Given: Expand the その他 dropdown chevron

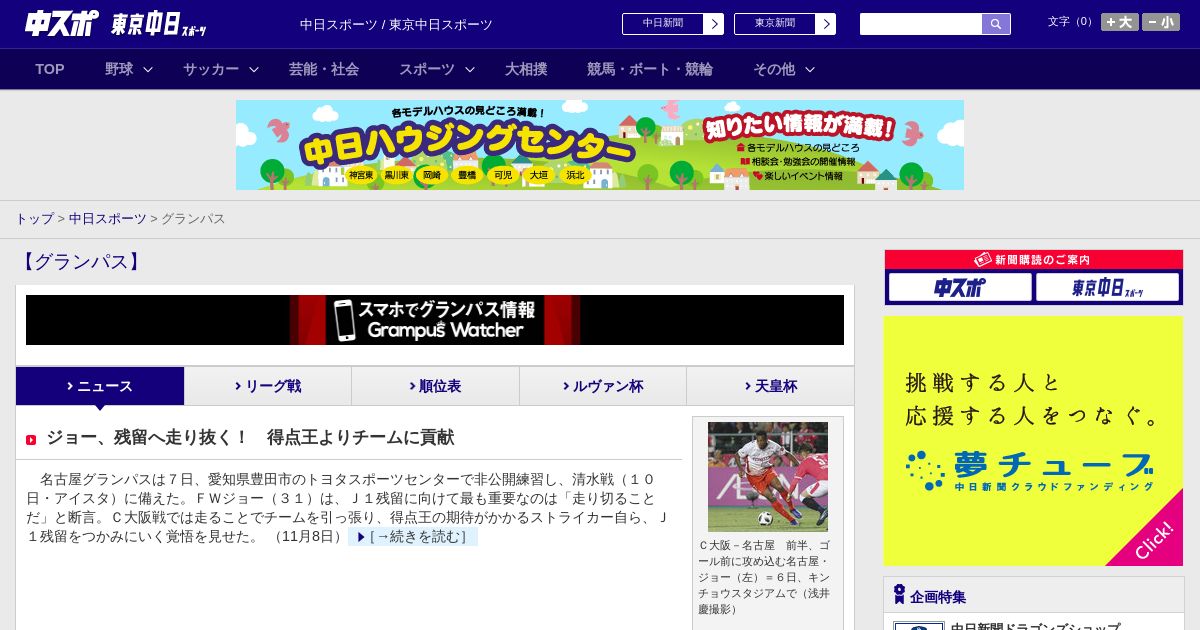Looking at the screenshot, I should click(810, 69).
